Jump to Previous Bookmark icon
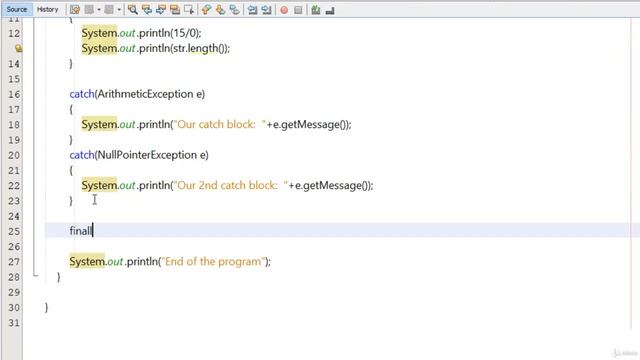Screen dimensions: 640x360 click(x=206, y=10)
